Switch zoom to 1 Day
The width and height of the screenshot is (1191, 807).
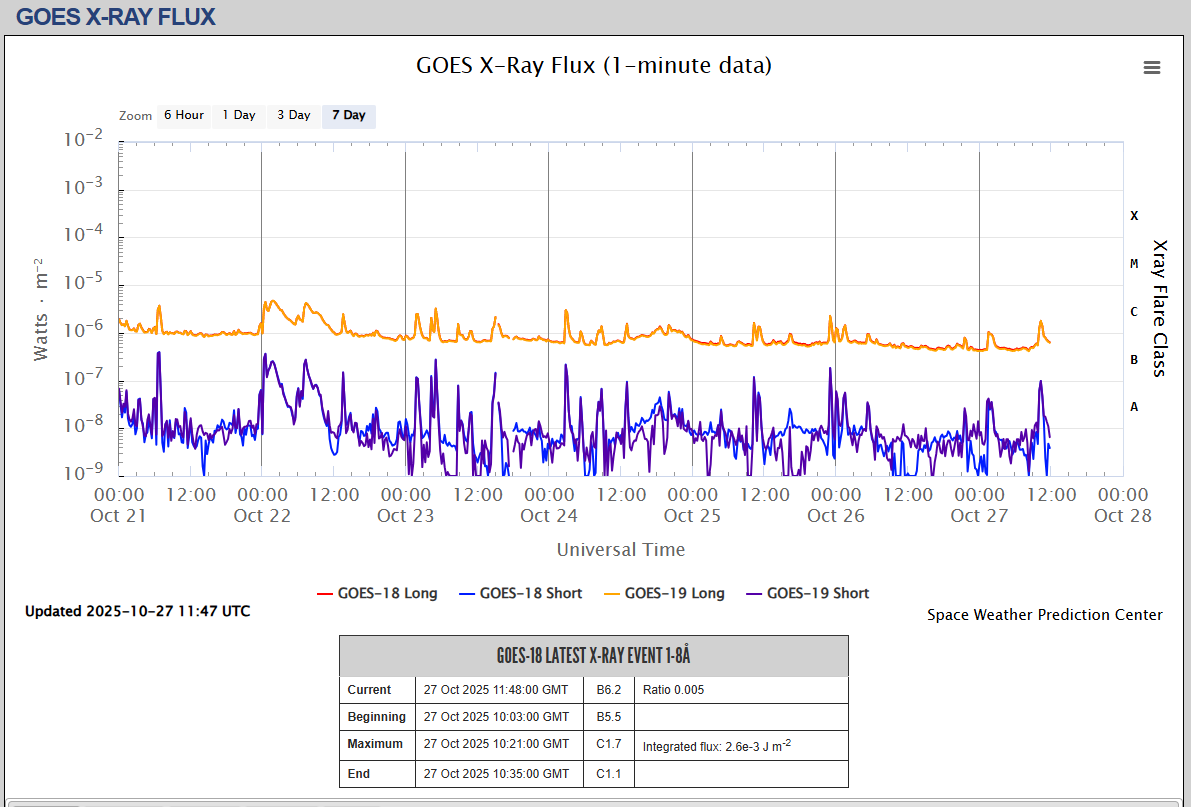[x=239, y=115]
